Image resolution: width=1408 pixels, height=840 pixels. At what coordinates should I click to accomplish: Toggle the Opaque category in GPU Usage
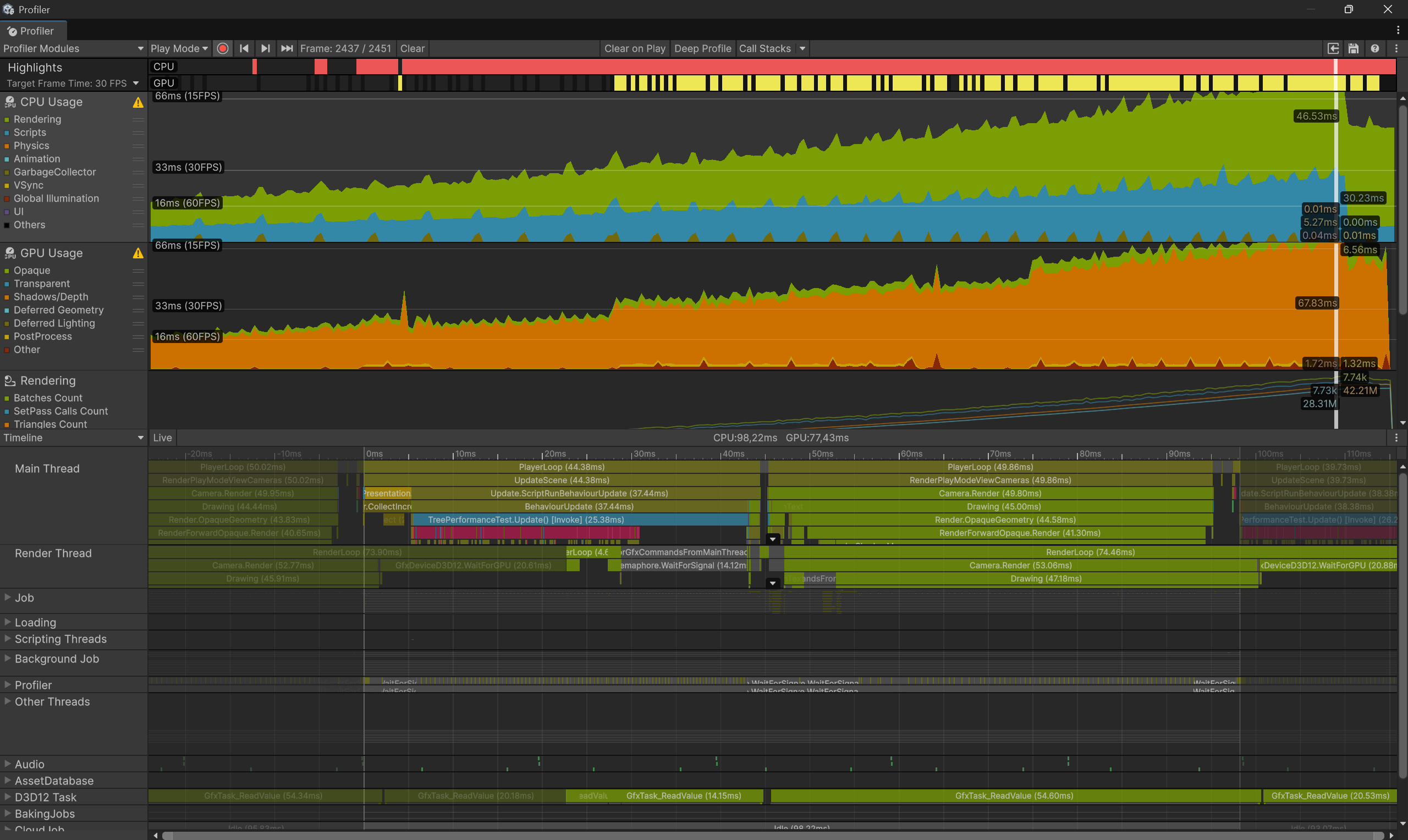[7, 271]
